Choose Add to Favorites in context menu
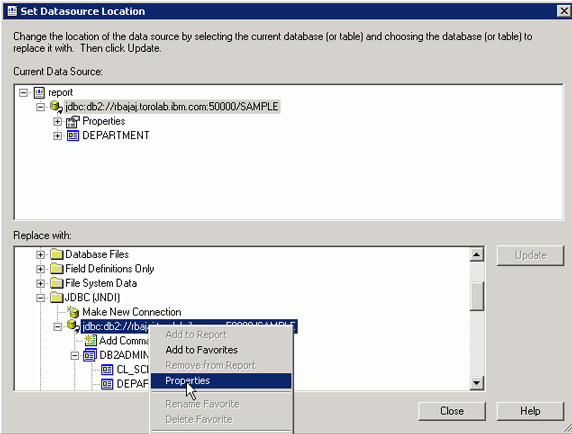The width and height of the screenshot is (572, 434). 221,350
